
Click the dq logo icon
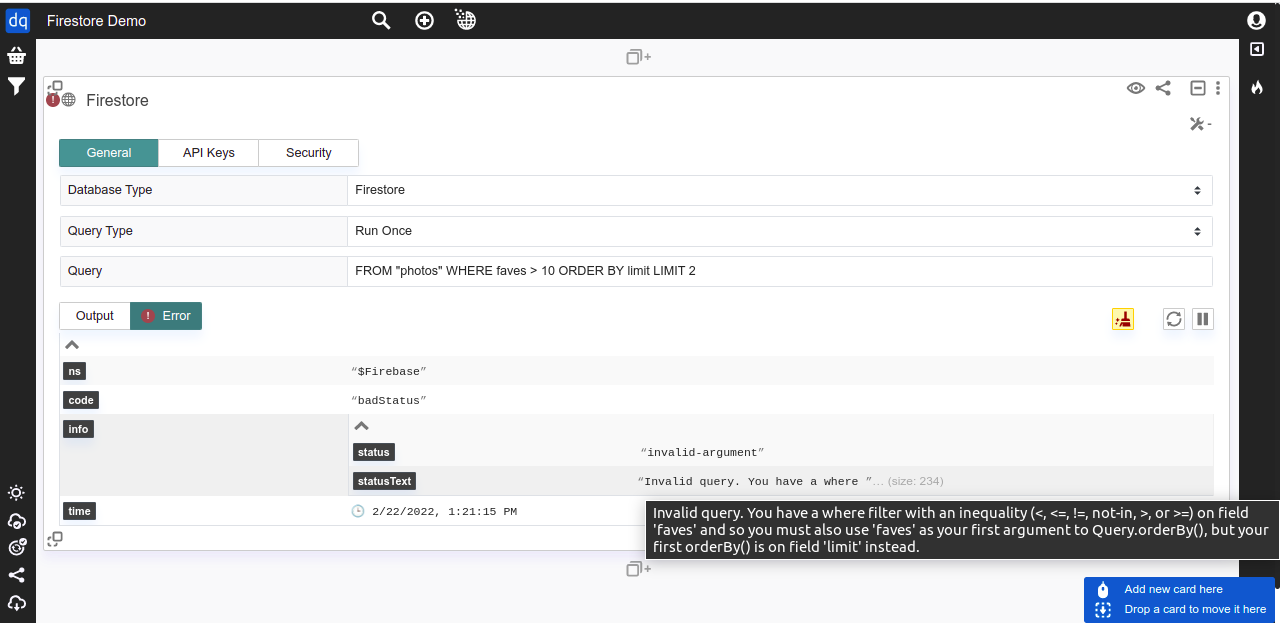point(18,20)
